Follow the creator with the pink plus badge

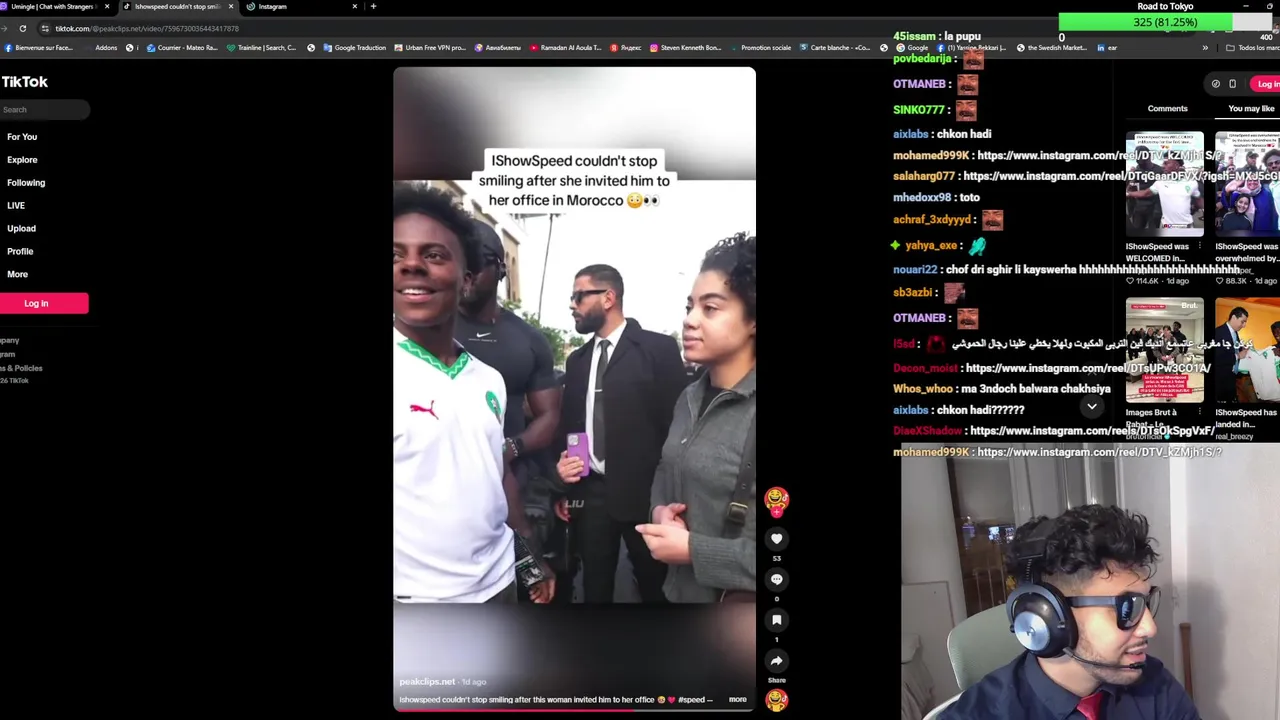click(776, 512)
